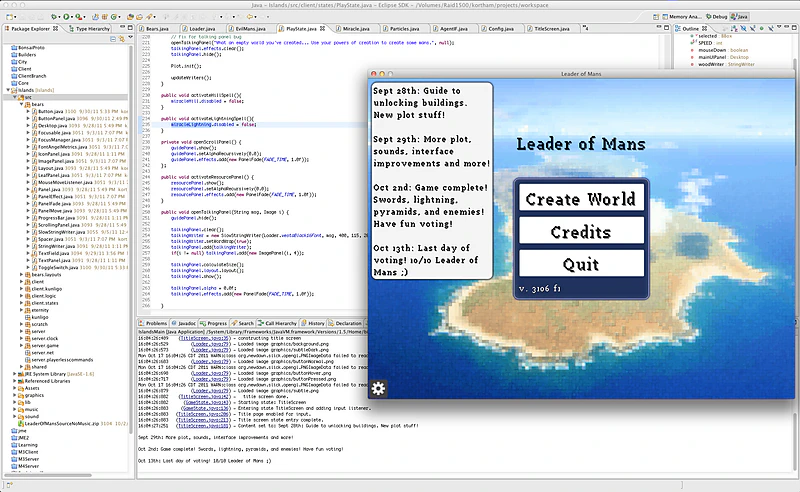This screenshot has width=800, height=492.
Task: Minimize the Outline view
Action: click(787, 27)
